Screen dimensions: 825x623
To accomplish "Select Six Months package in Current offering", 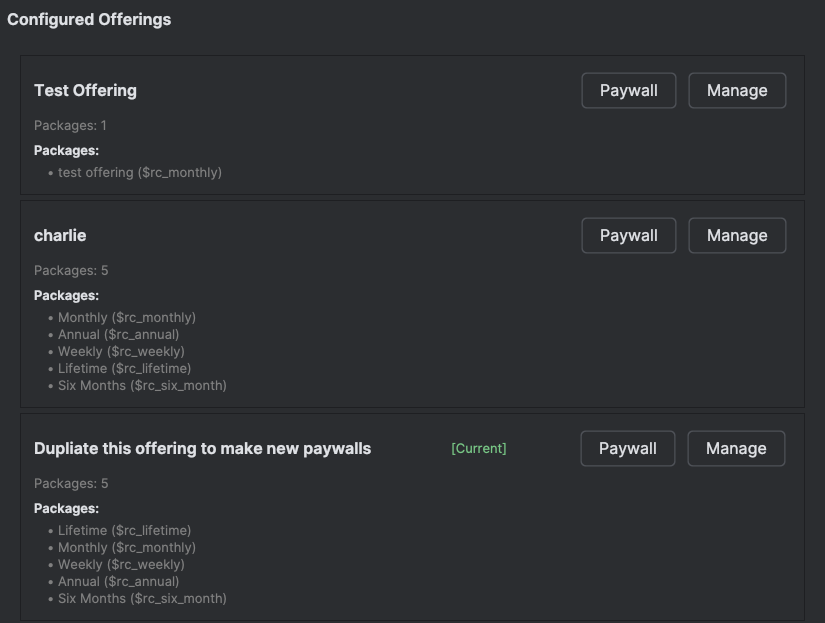I will 142,598.
